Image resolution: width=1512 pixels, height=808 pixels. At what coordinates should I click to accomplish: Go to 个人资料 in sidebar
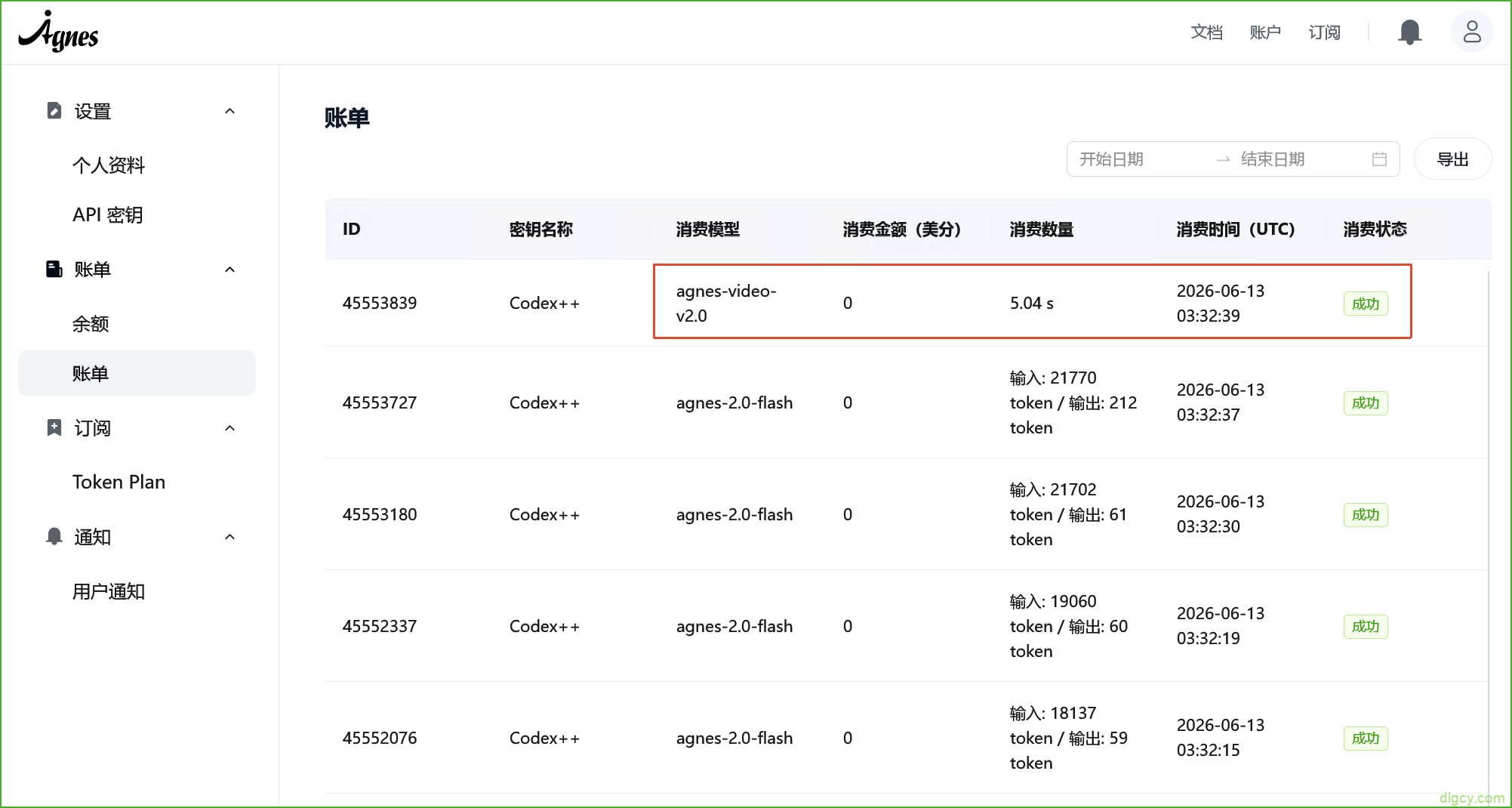tap(108, 165)
